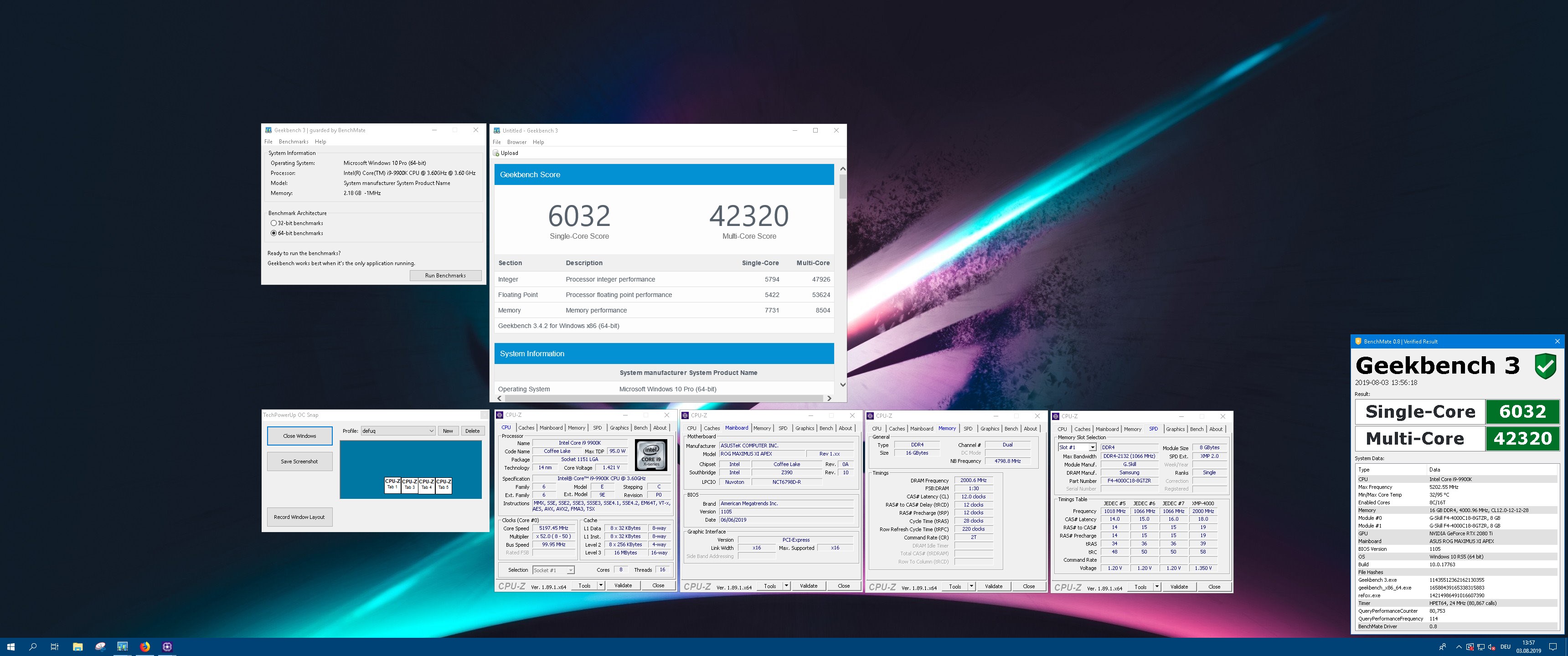
Task: Click the Intel Core i9 logo in CPU-Z
Action: coord(651,455)
